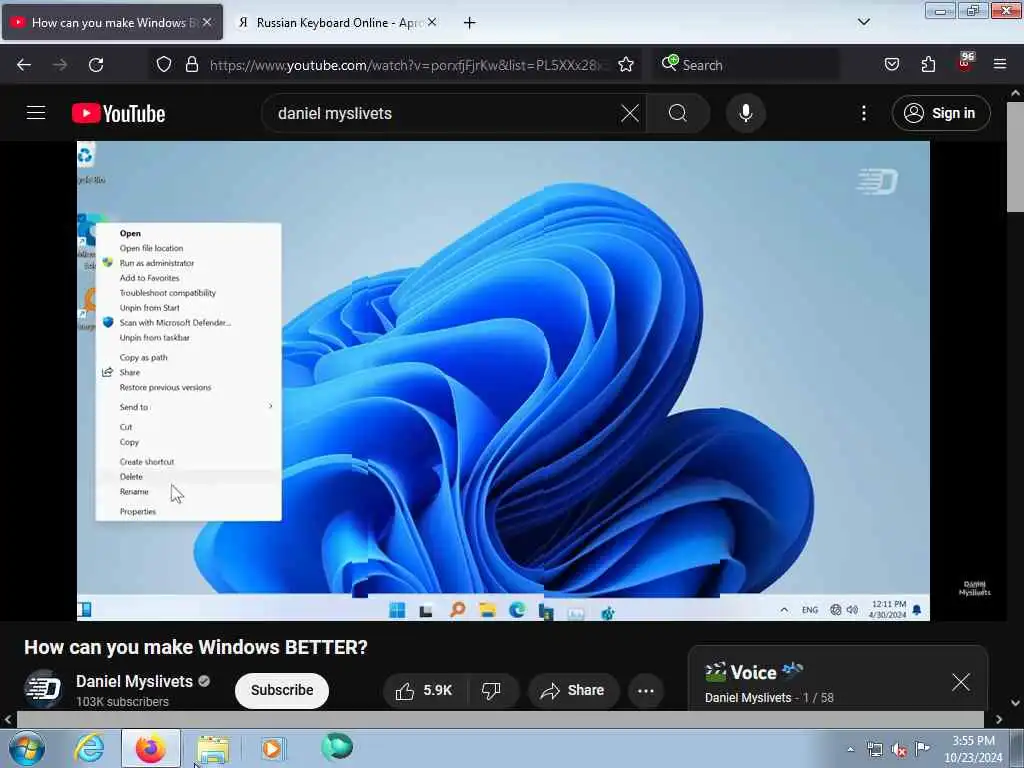Open the Firefox extensions puzzle icon

click(x=928, y=64)
